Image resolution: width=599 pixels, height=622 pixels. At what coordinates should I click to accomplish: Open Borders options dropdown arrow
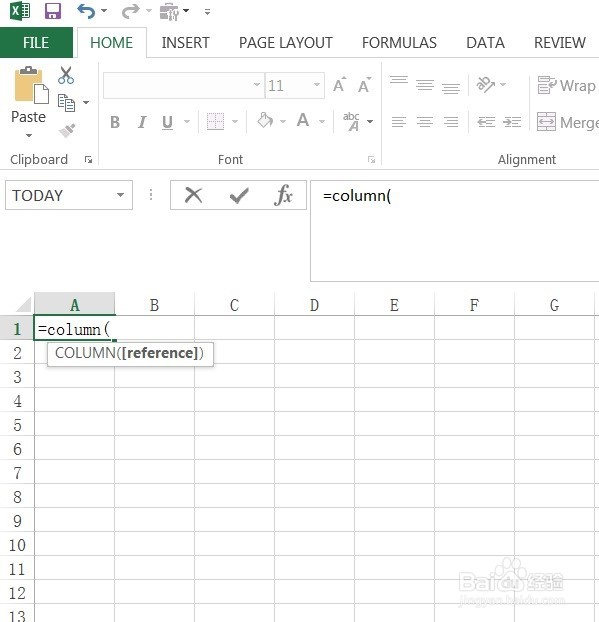tap(235, 121)
